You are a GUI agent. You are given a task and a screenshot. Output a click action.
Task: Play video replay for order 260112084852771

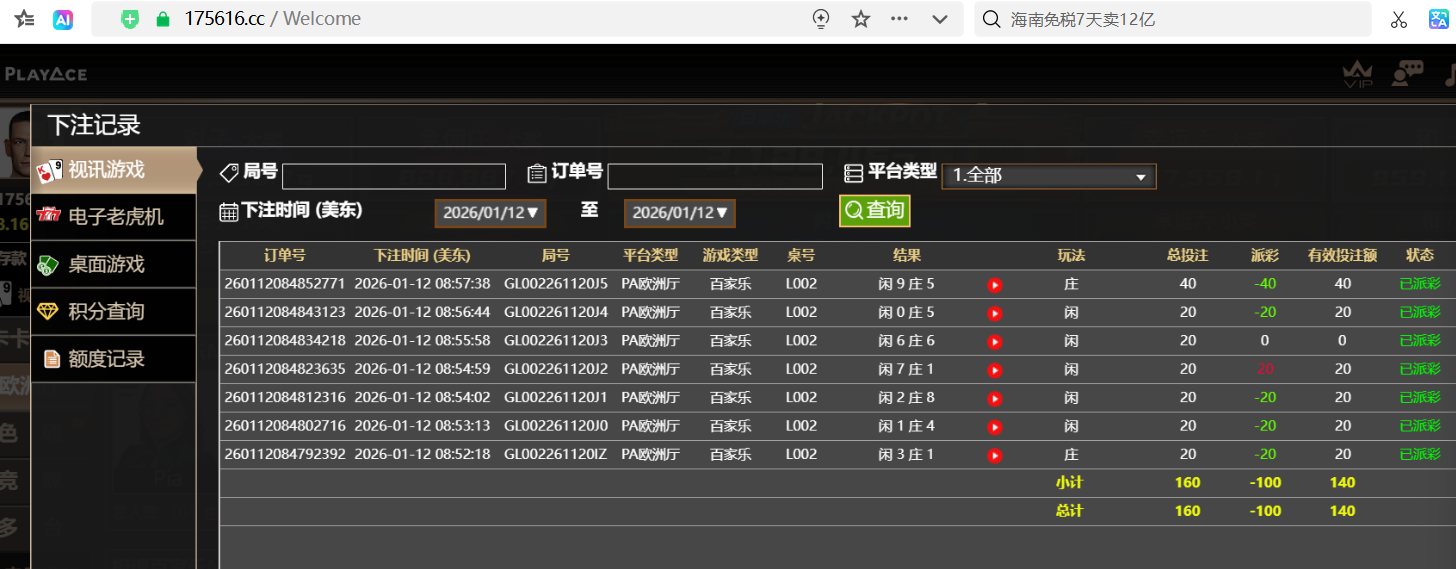[x=994, y=285]
